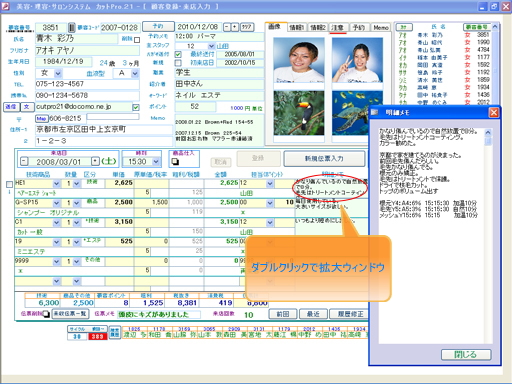The height and width of the screenshot is (384, 512).
Task: Expand the G-SP15 product code dropdown
Action: [x=57, y=203]
